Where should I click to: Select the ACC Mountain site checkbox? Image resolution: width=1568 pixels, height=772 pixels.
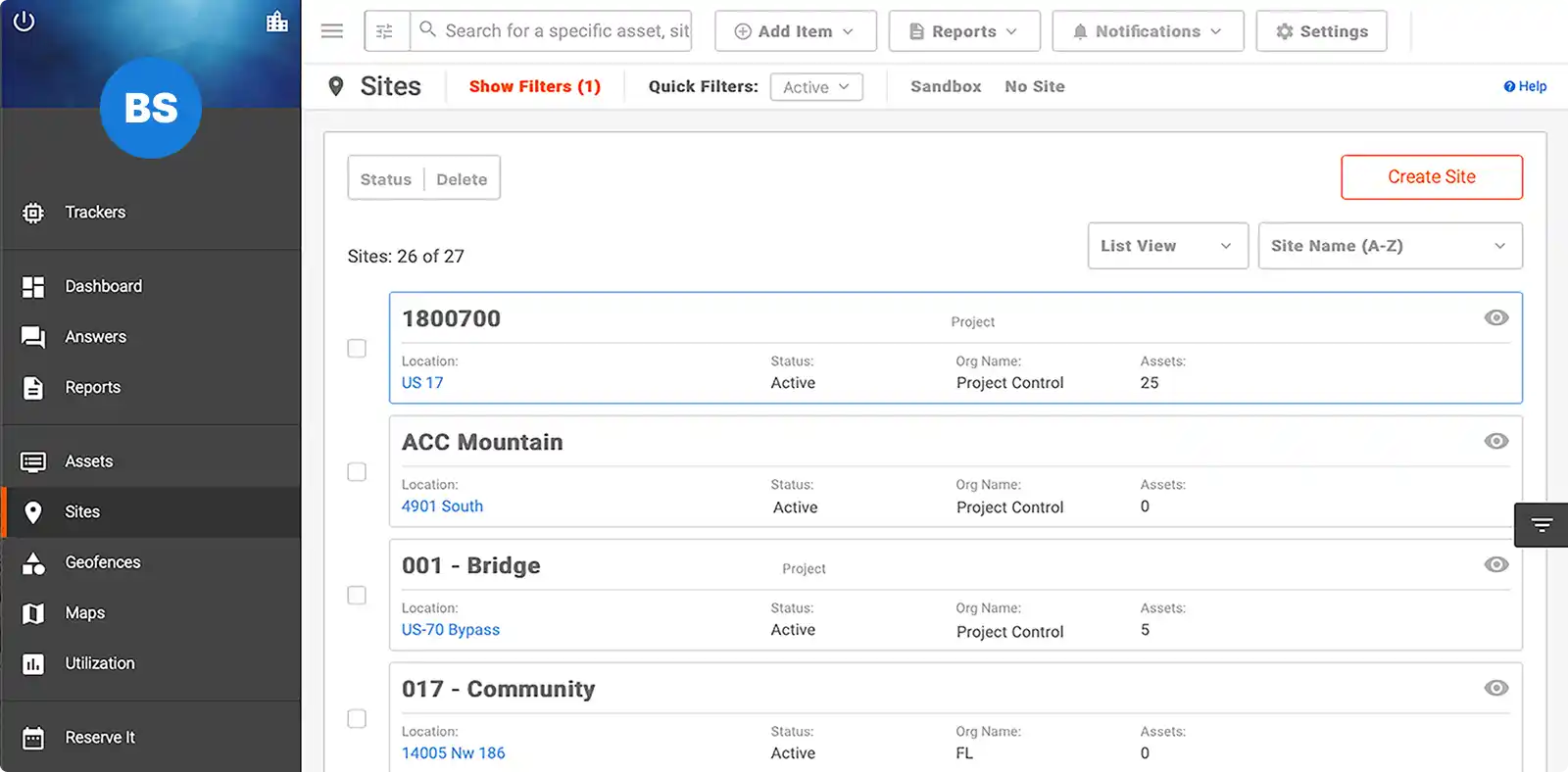357,472
